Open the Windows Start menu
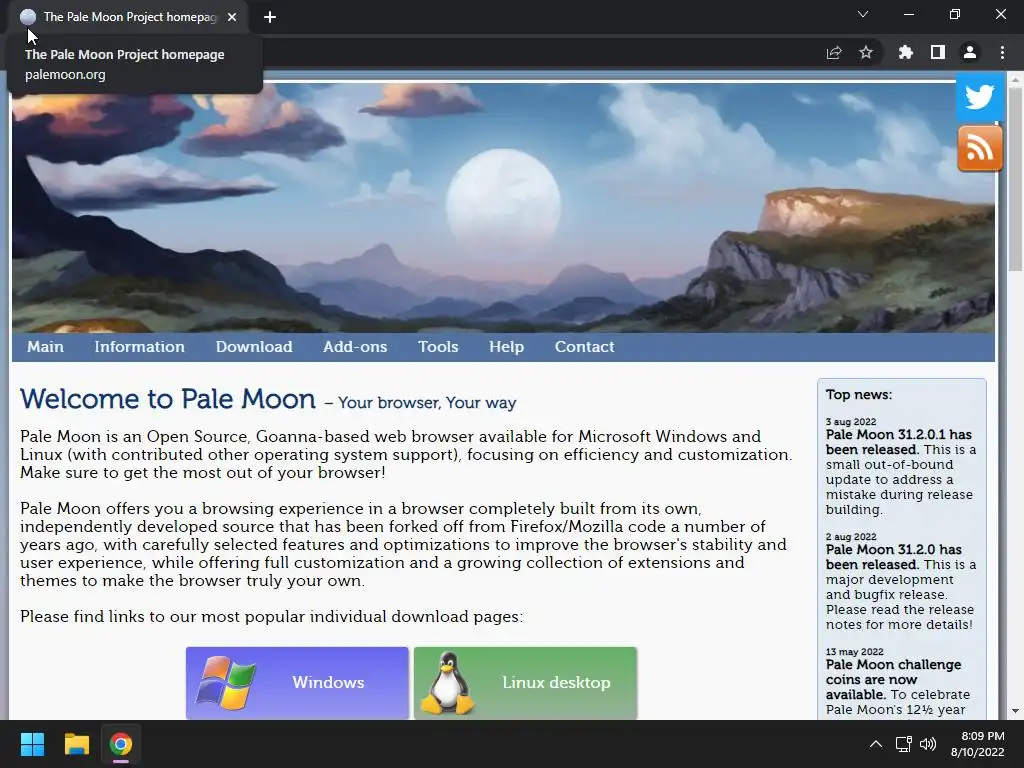 point(32,744)
